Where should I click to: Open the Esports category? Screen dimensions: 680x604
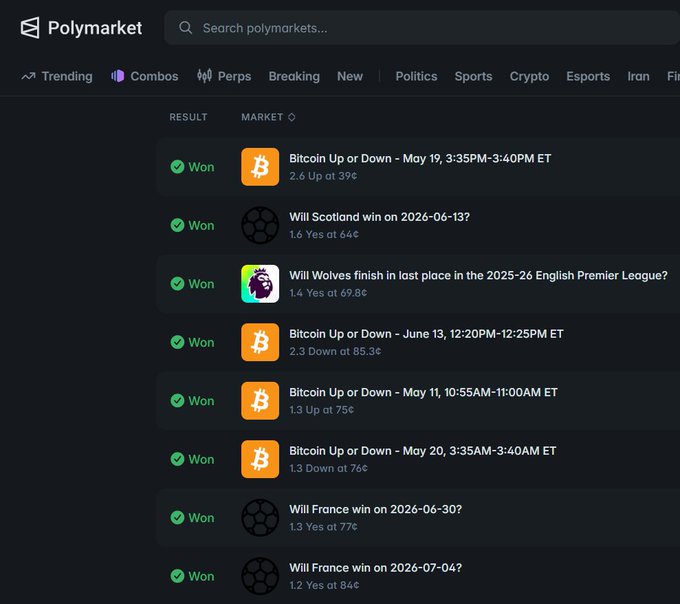588,76
